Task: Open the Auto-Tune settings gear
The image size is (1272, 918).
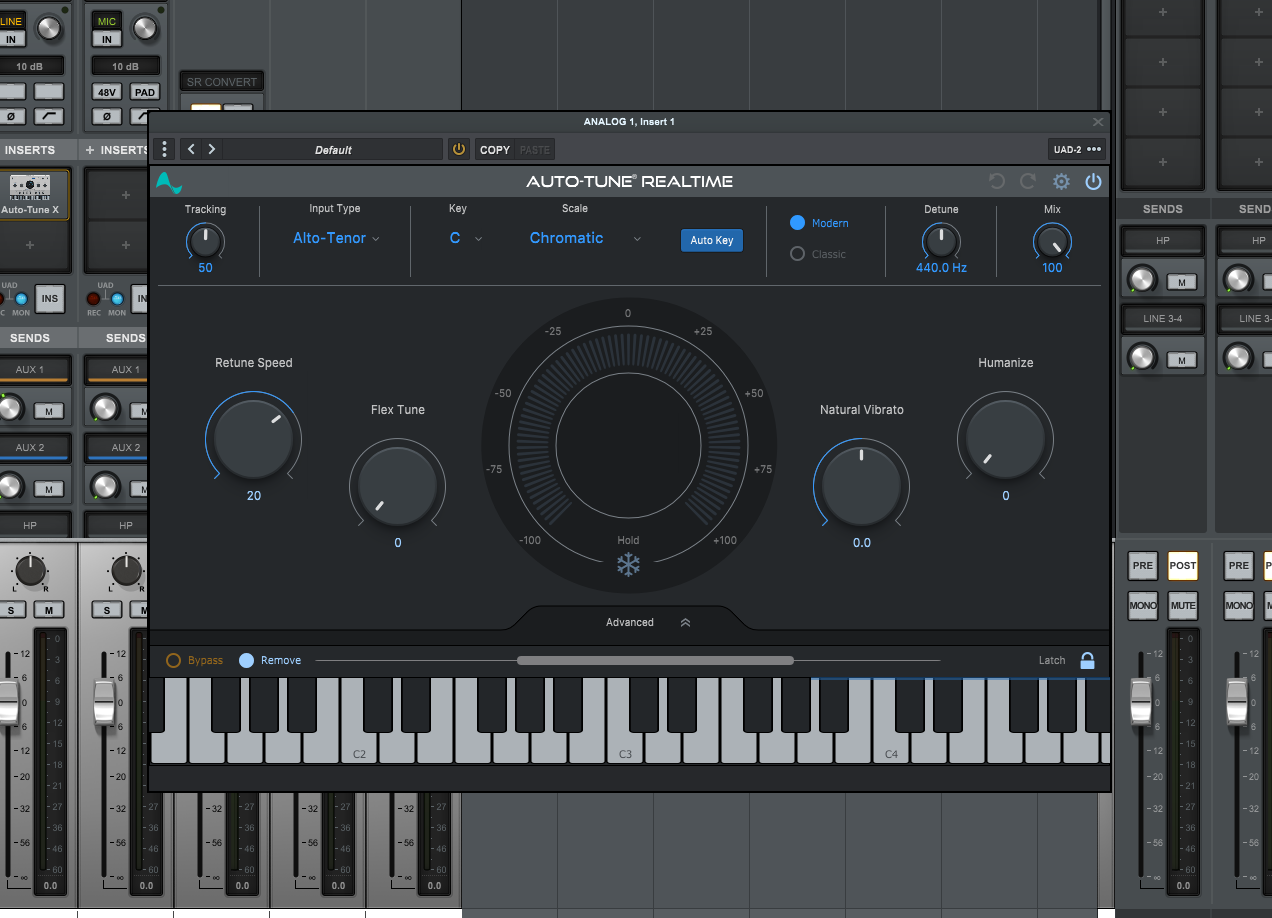Action: pos(1061,182)
